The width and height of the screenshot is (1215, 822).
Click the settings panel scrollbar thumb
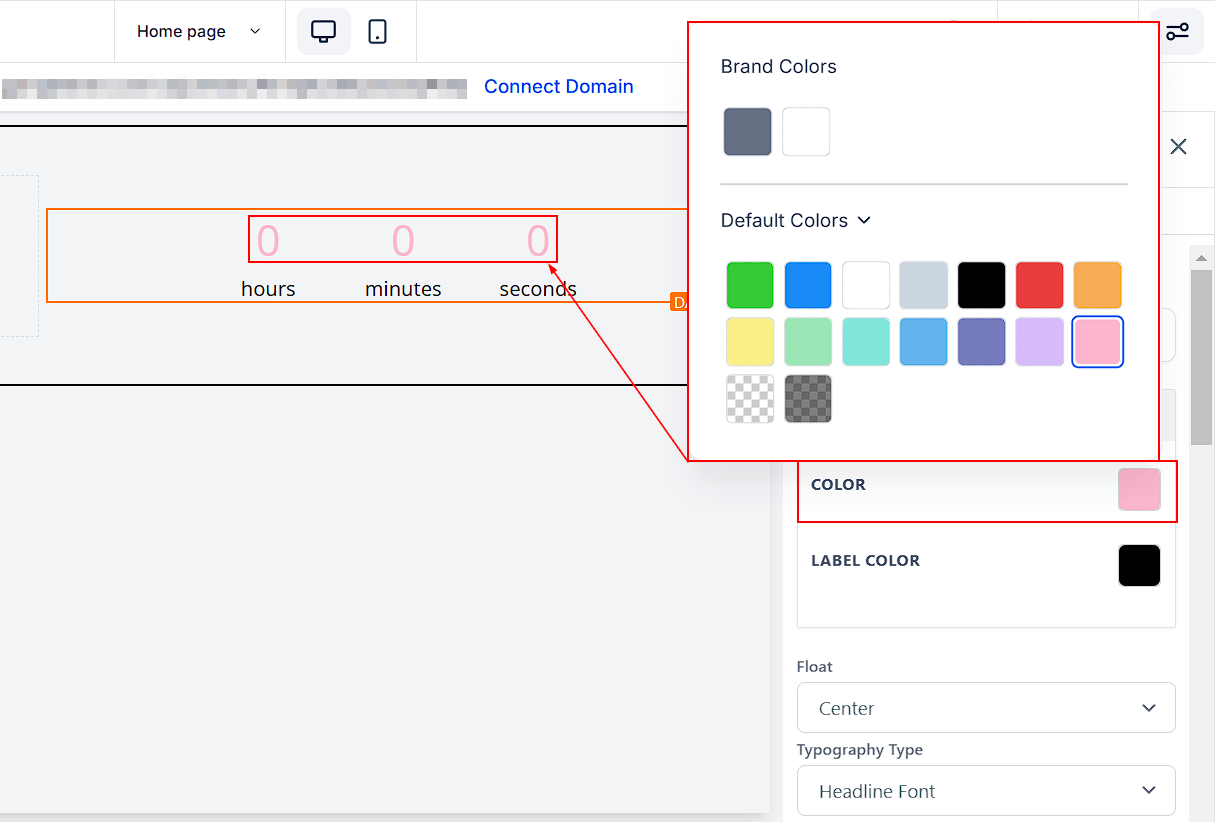[1201, 357]
